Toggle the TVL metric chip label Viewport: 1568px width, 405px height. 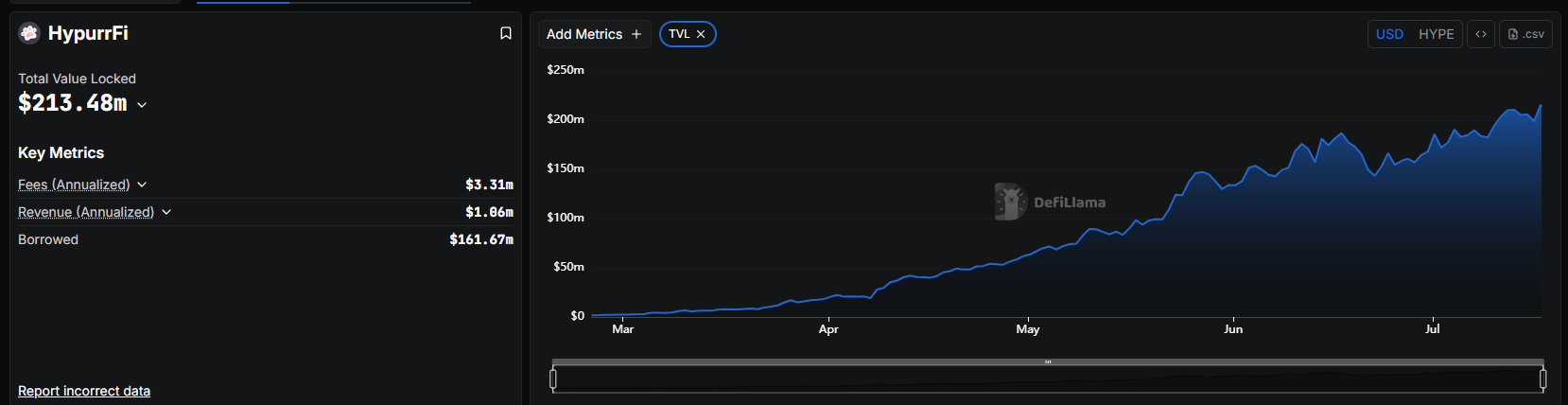pyautogui.click(x=678, y=34)
